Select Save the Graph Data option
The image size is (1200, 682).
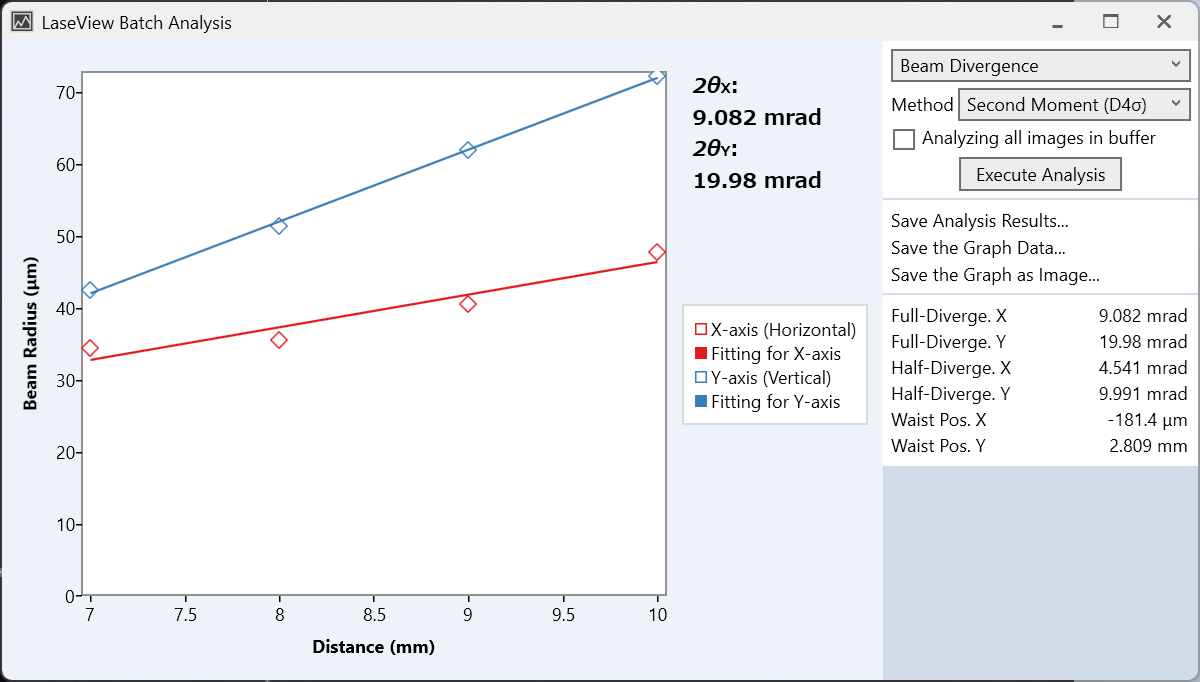977,248
